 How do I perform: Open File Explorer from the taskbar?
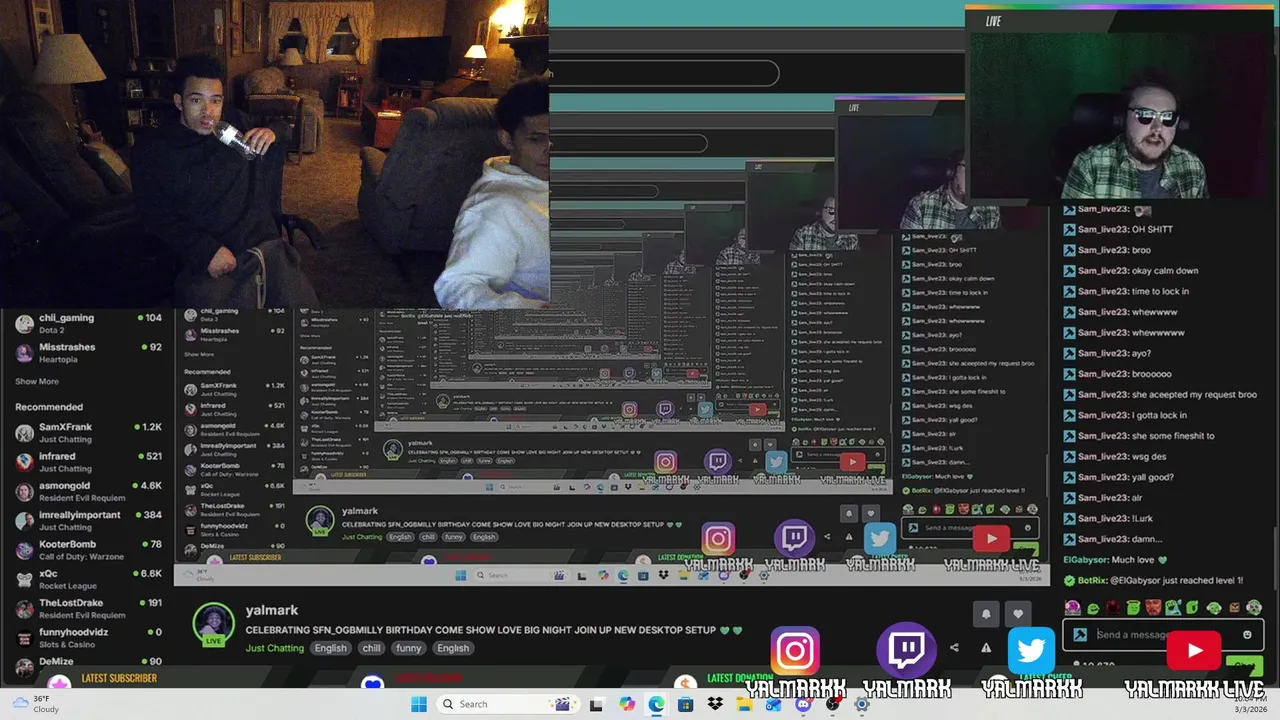744,704
